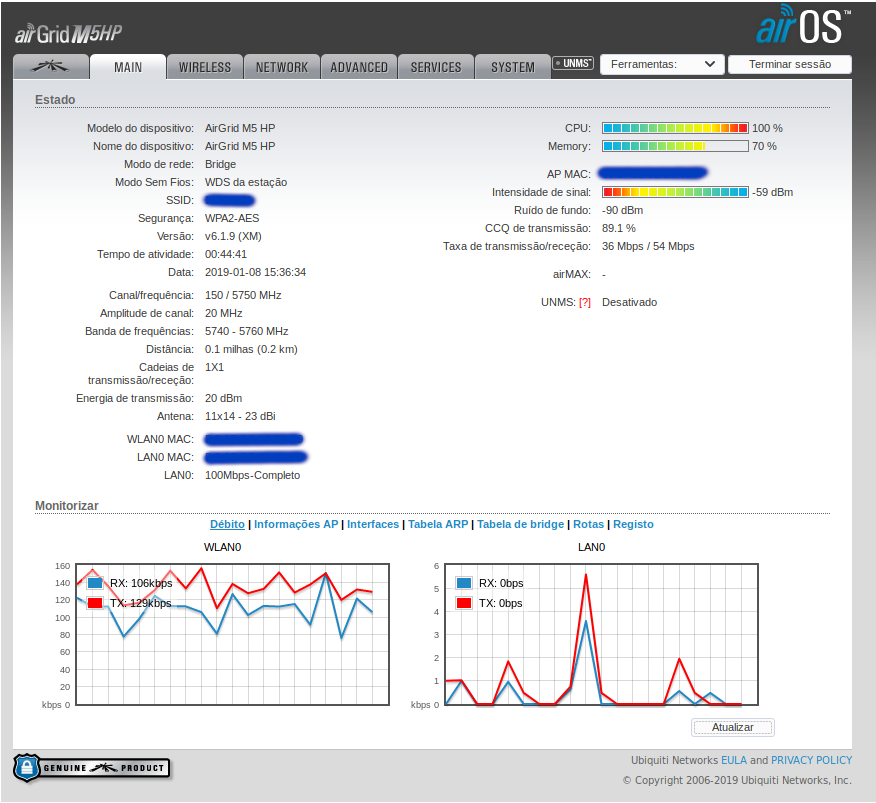Click the WLAN0 TX red legend swatch
The width and height of the screenshot is (876, 803).
(x=95, y=603)
